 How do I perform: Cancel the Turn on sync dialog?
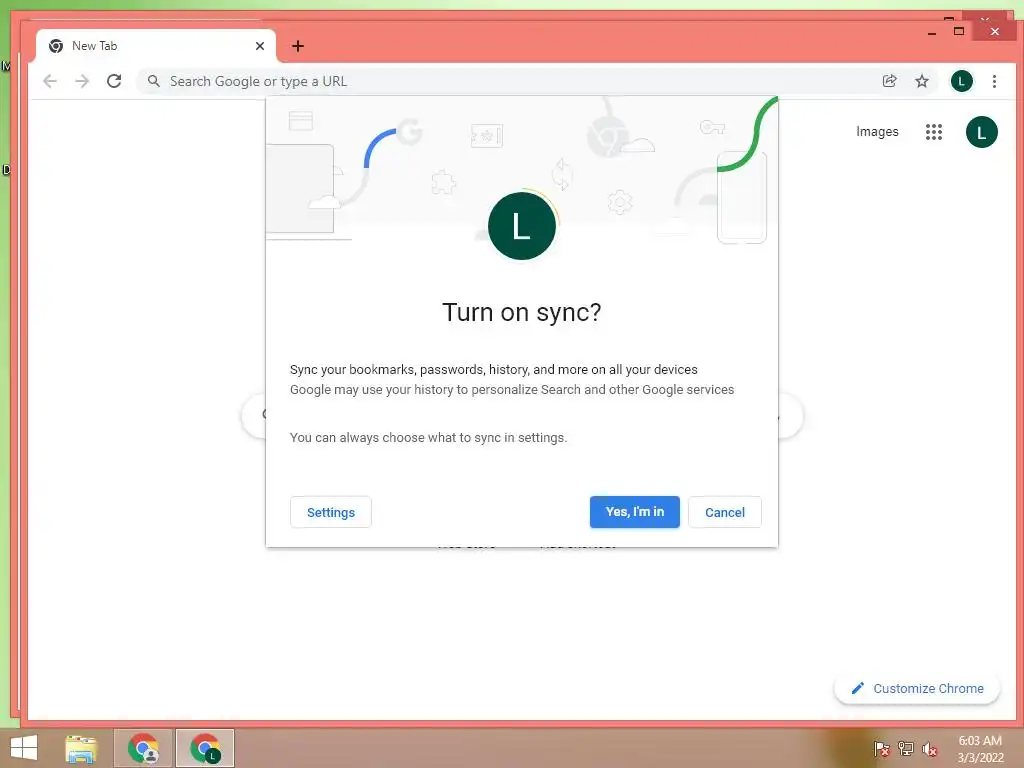pyautogui.click(x=725, y=512)
